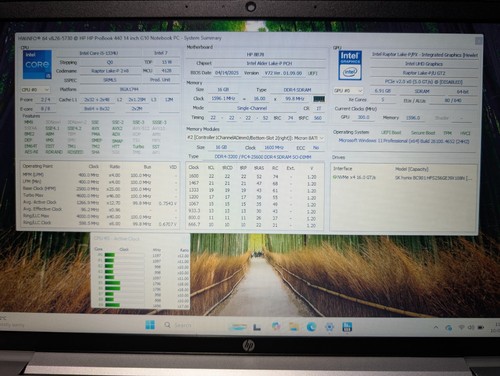Click the GPU memory clock 1596.0 value
This screenshot has height=376, width=500.
[x=413, y=118]
